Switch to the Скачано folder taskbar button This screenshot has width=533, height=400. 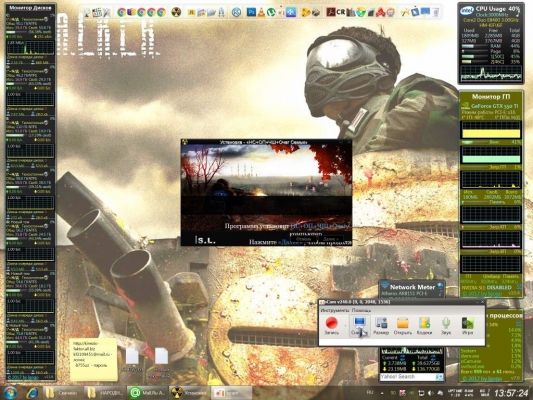(62, 393)
